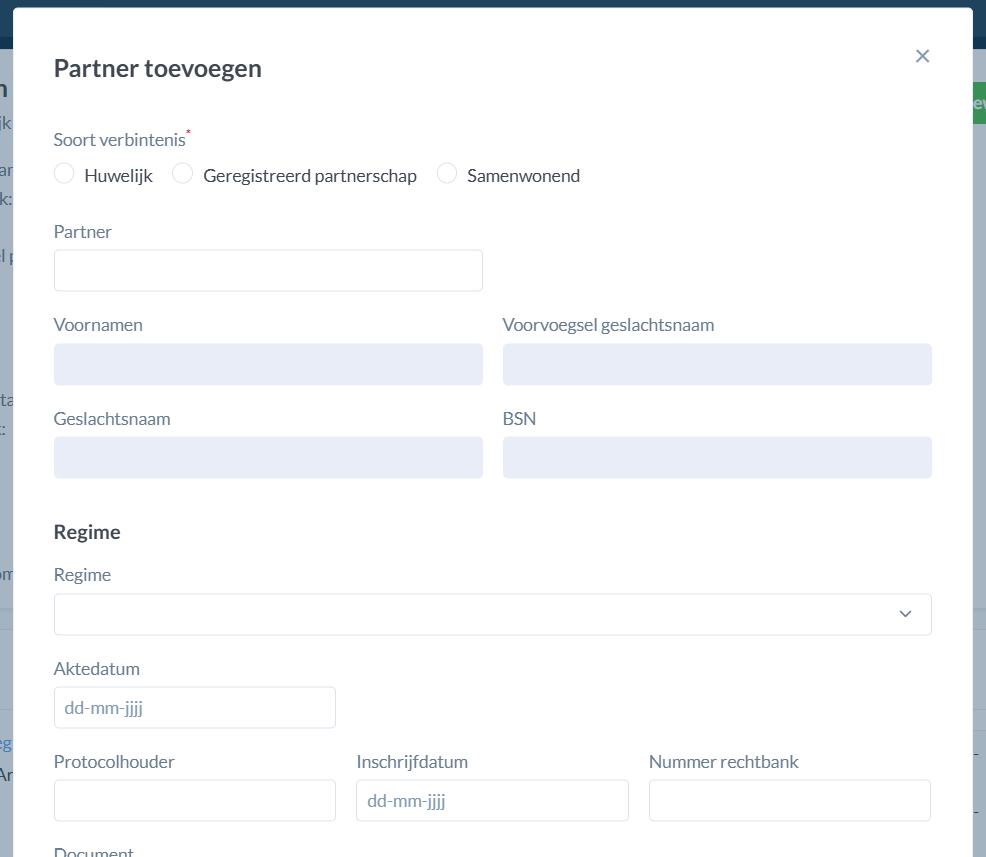
Task: Click into the BSN field
Action: [717, 458]
